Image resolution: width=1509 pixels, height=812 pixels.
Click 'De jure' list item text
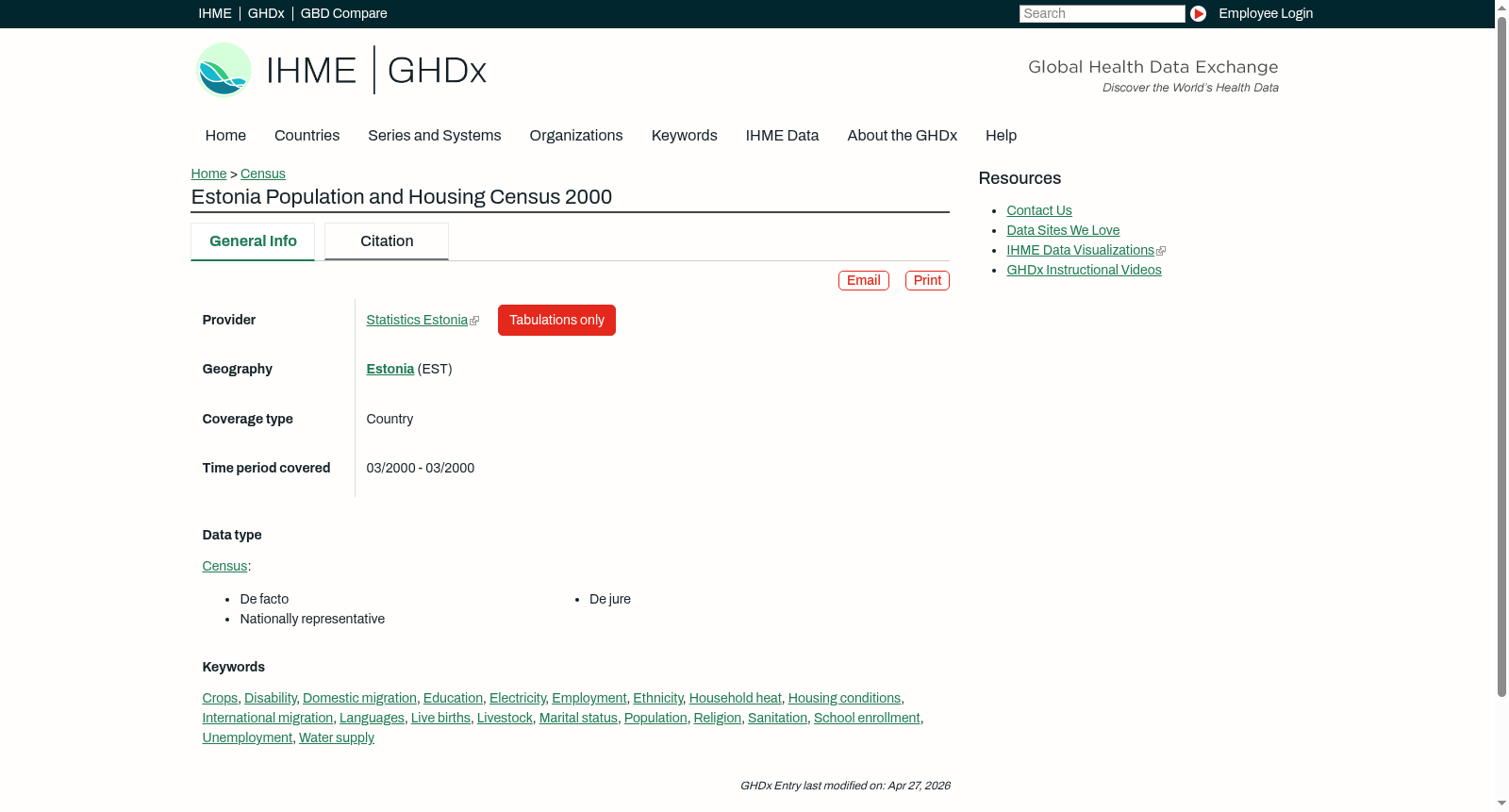point(610,599)
